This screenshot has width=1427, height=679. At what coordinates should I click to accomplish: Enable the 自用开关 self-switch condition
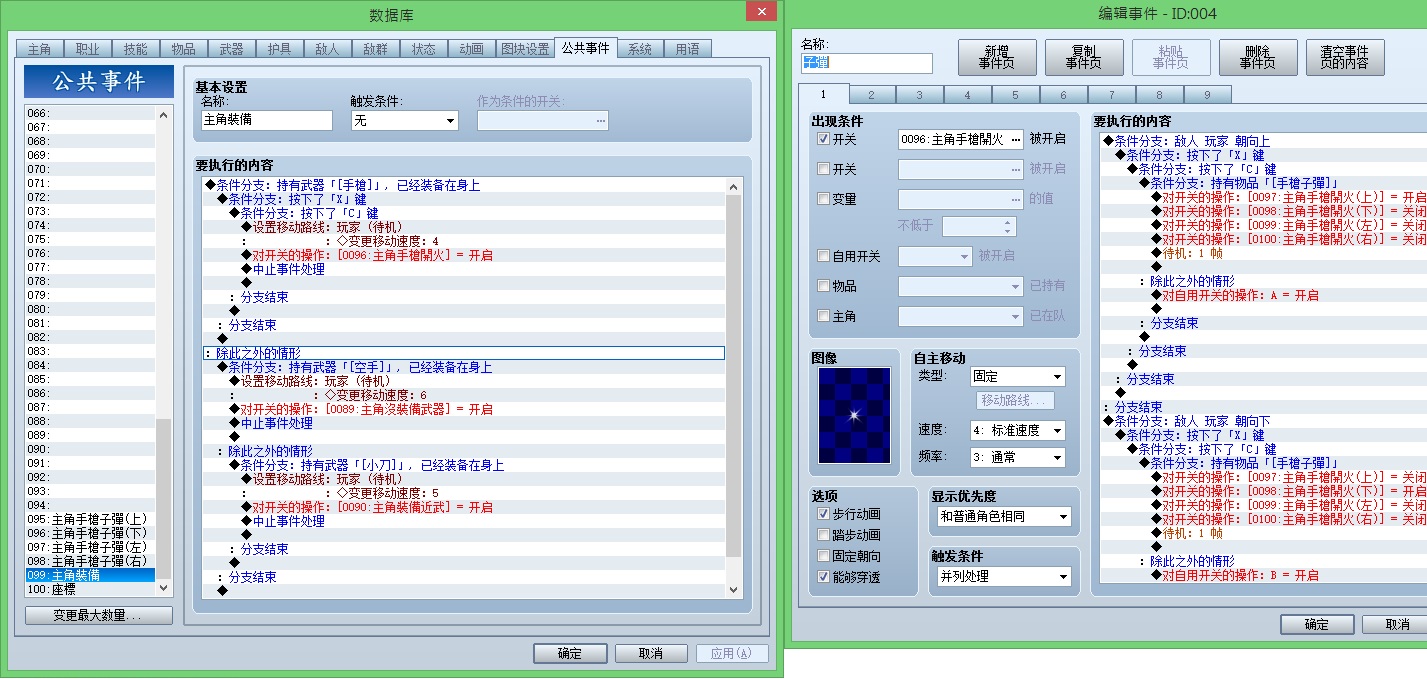point(824,257)
